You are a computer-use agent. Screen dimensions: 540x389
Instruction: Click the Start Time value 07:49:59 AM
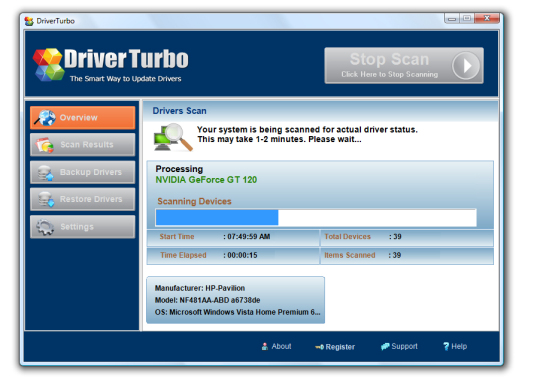(x=249, y=236)
